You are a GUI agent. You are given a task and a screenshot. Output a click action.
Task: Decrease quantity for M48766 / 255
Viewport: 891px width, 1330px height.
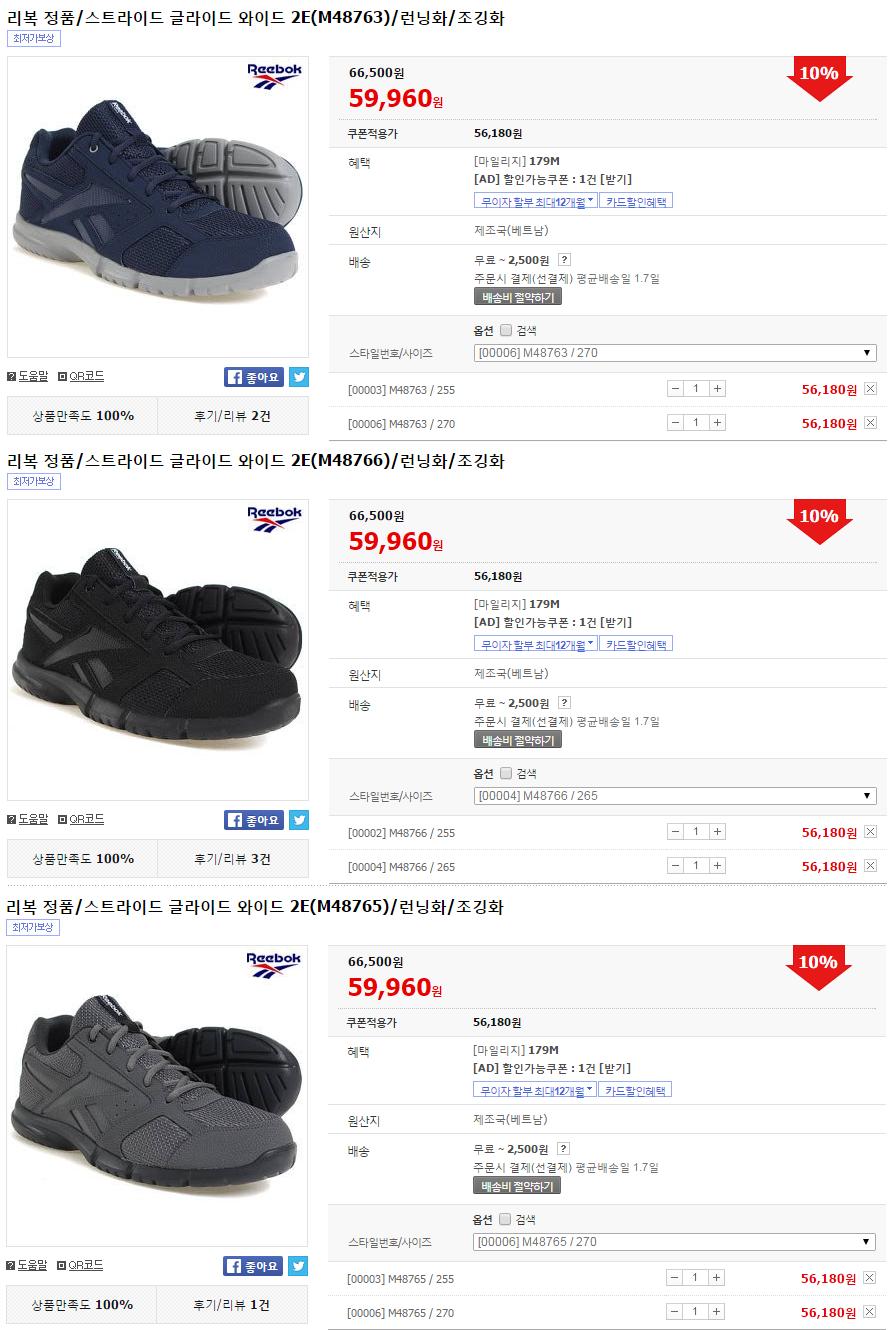coord(676,832)
